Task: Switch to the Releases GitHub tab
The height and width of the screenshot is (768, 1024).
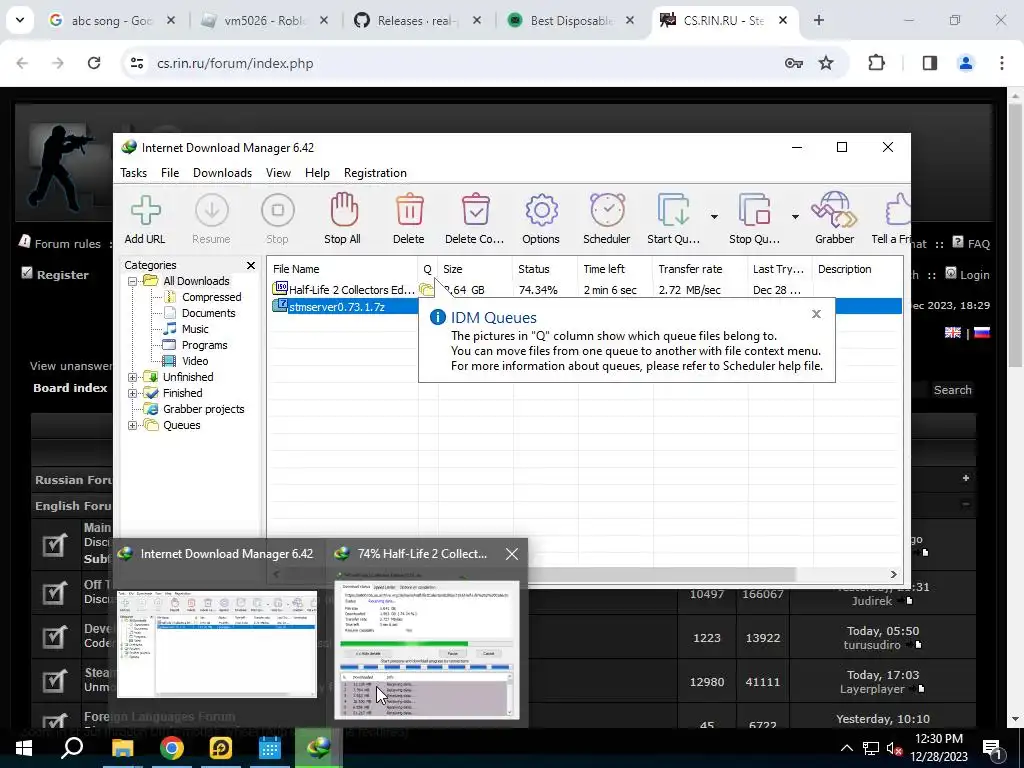Action: (417, 20)
